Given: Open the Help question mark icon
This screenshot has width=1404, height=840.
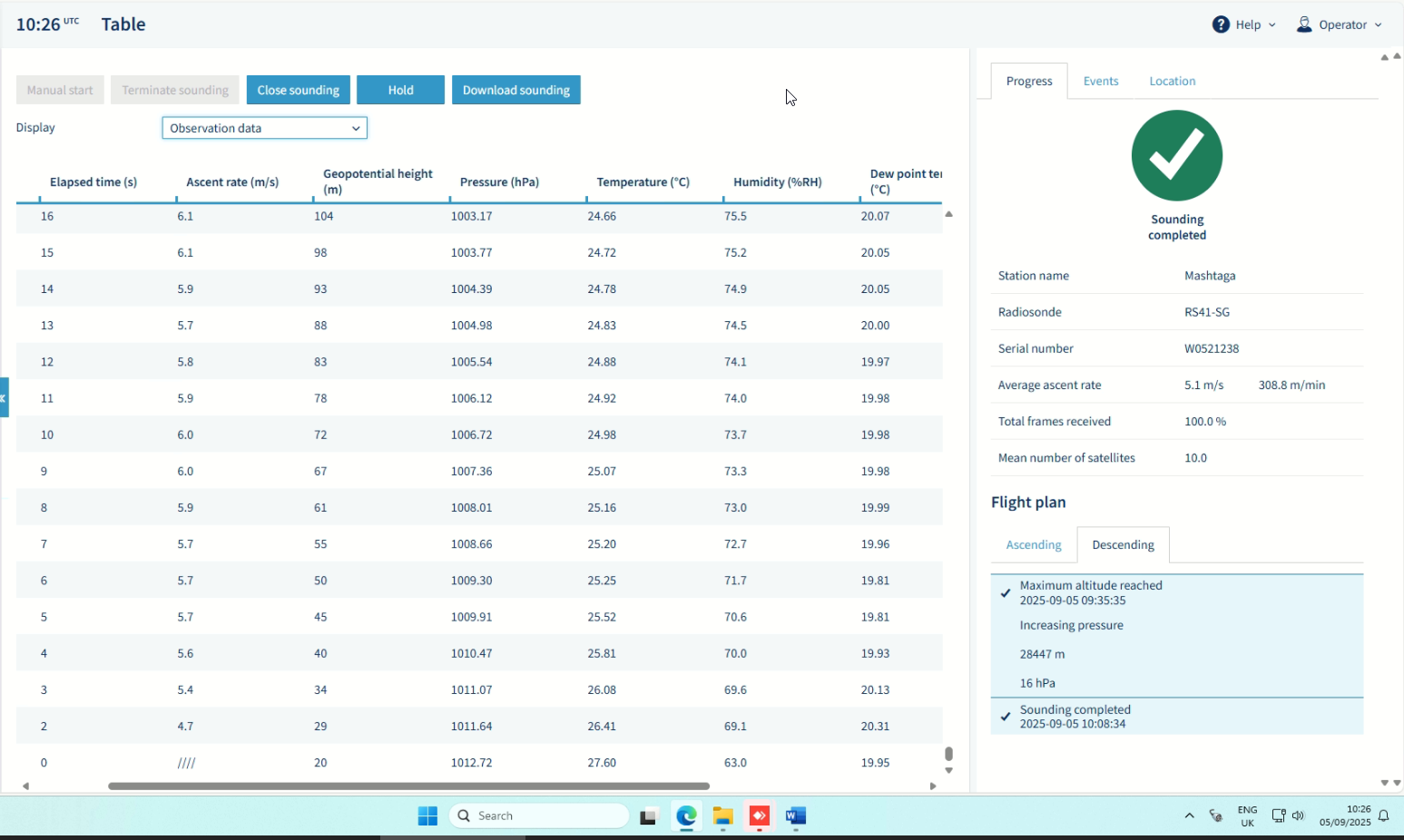Looking at the screenshot, I should (x=1221, y=24).
